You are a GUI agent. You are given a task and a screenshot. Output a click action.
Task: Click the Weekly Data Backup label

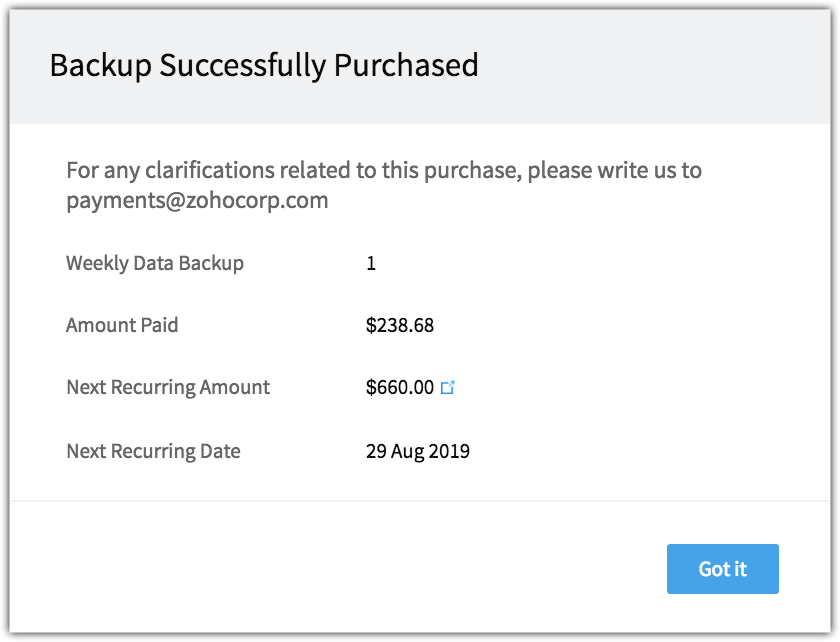[x=155, y=263]
